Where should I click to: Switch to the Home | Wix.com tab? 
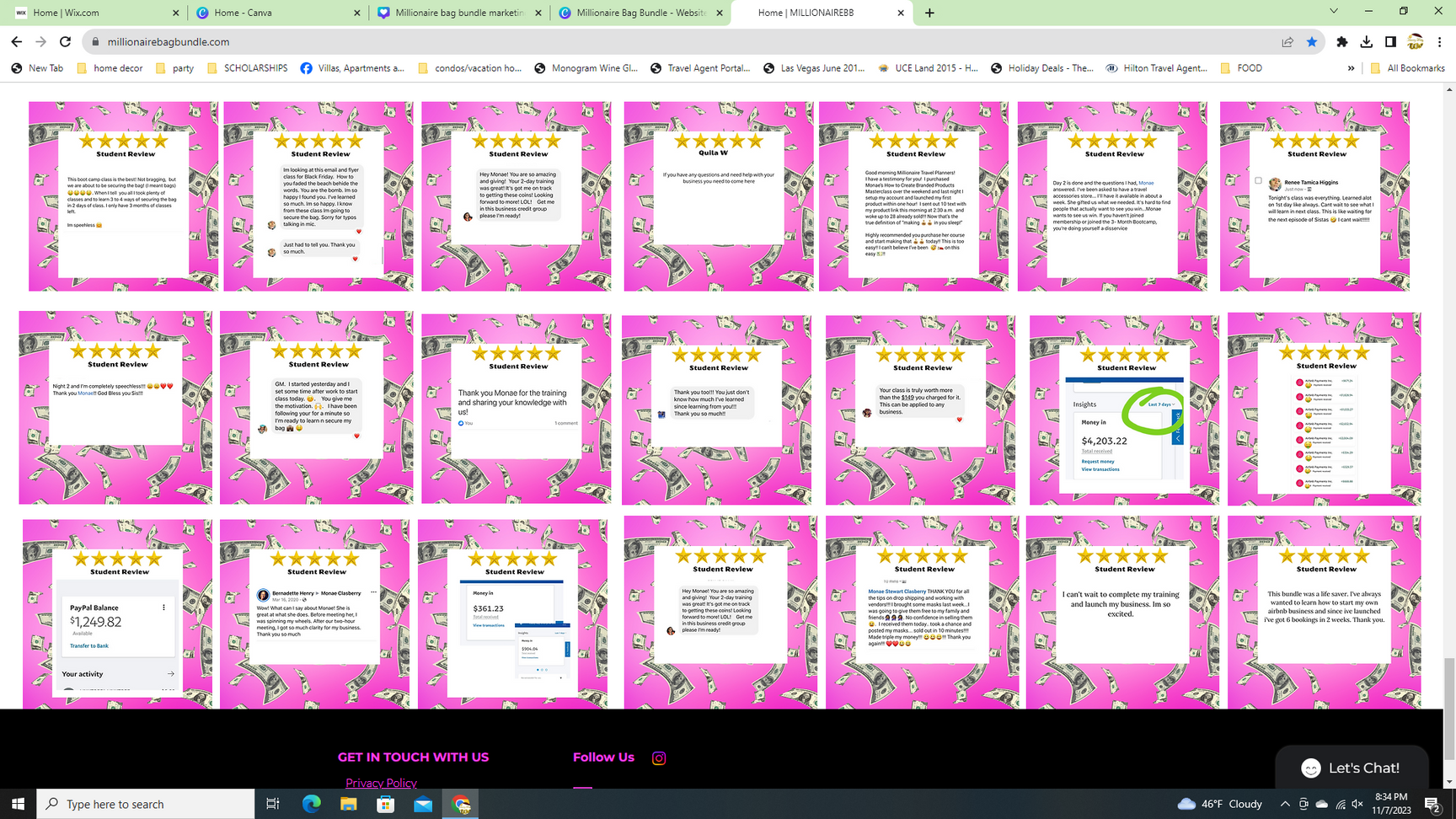(93, 13)
